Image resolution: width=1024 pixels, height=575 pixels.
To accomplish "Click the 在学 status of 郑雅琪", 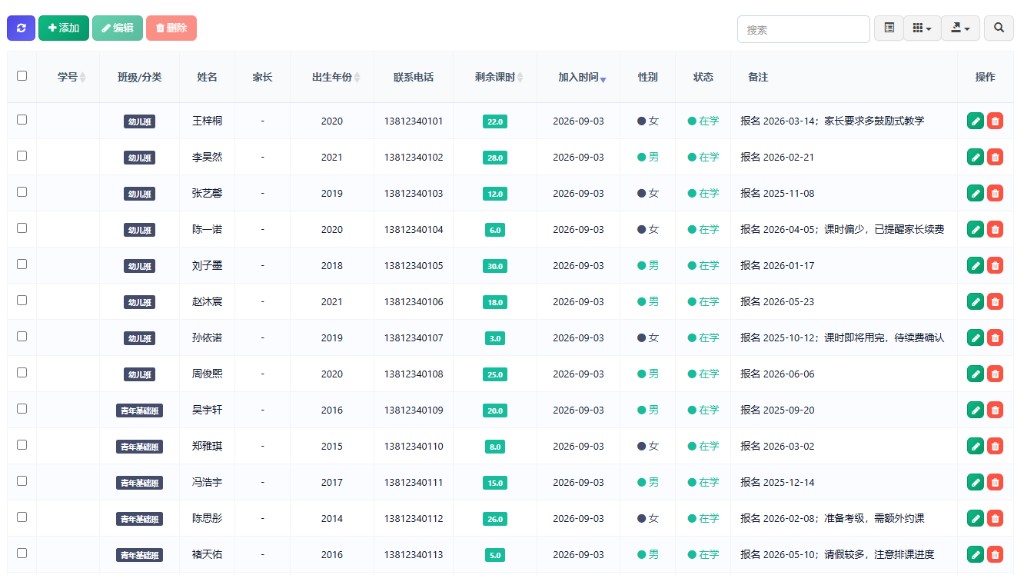I will coord(703,446).
